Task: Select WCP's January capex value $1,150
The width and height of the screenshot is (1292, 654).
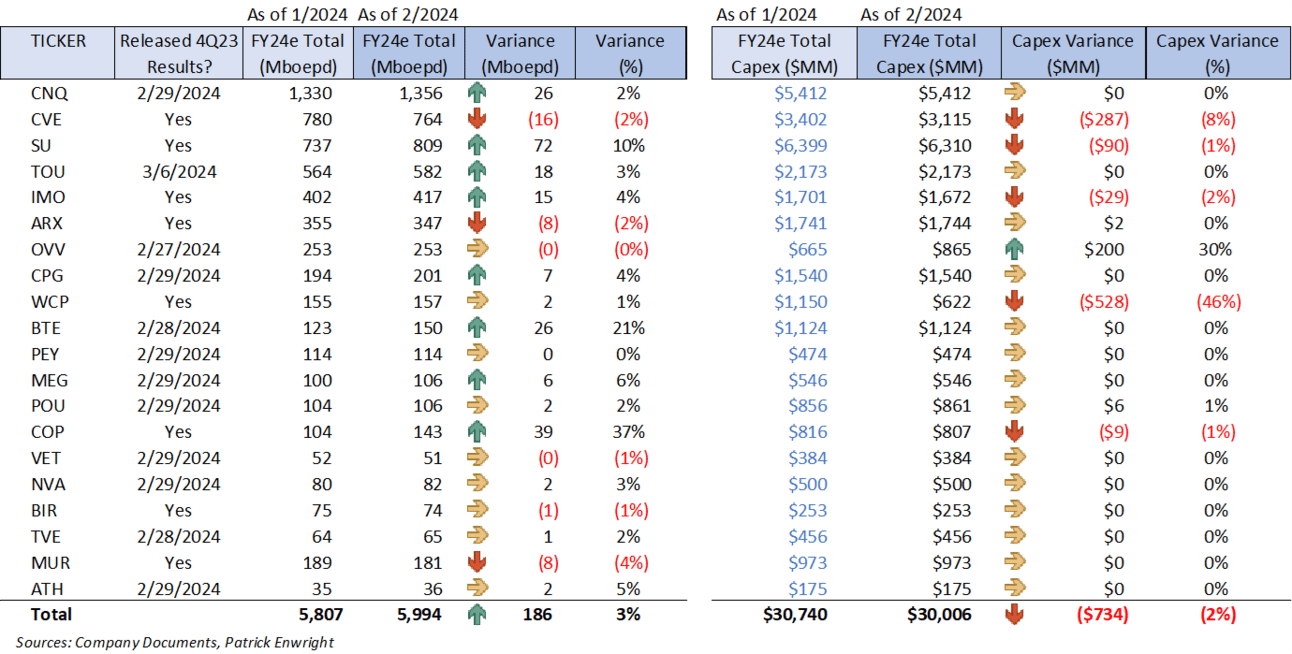Action: click(800, 301)
